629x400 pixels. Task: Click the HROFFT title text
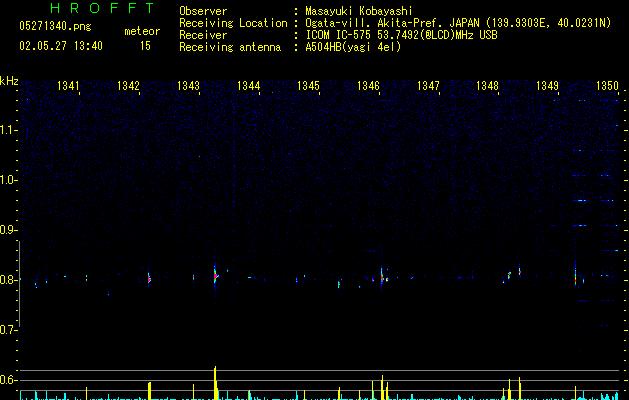(103, 8)
